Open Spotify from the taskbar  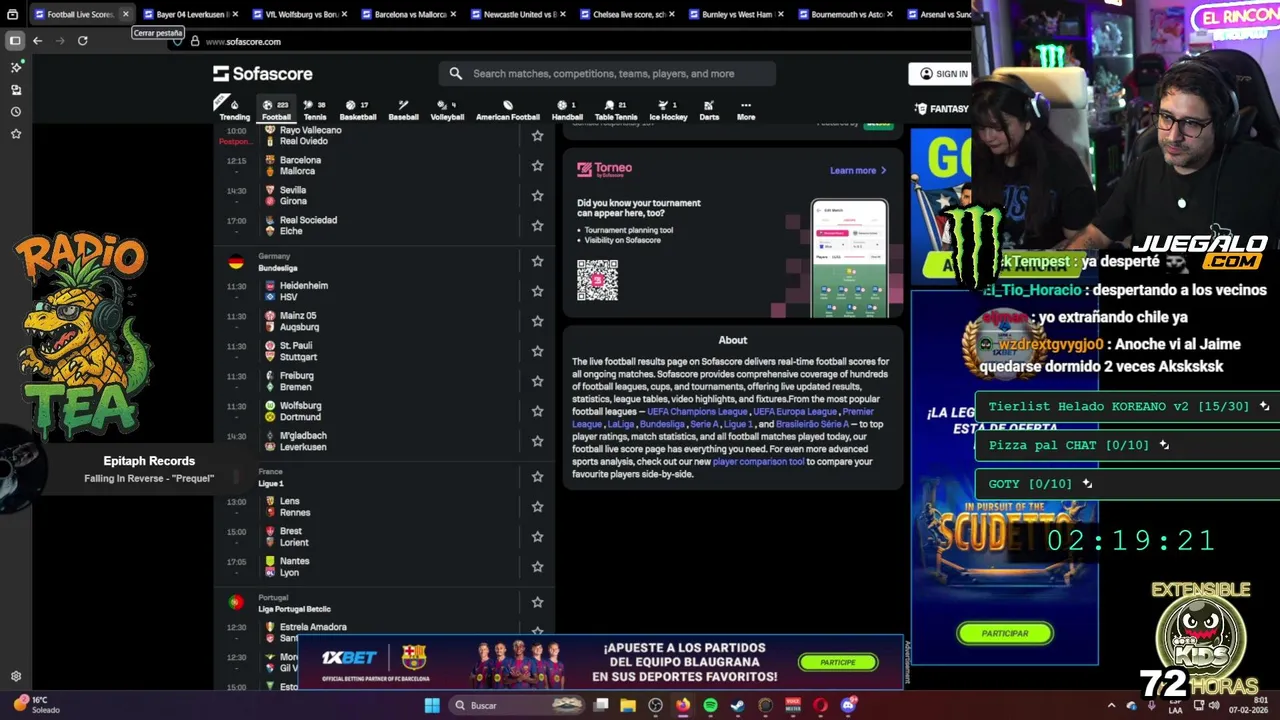pyautogui.click(x=710, y=705)
